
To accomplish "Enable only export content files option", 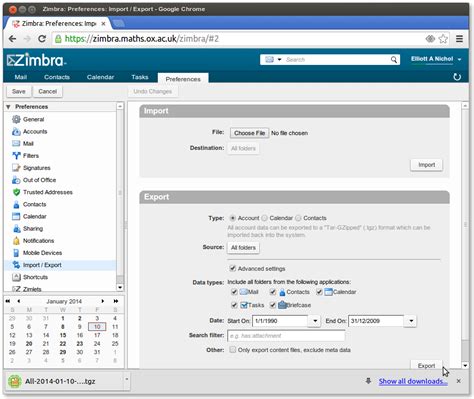I will click(233, 350).
